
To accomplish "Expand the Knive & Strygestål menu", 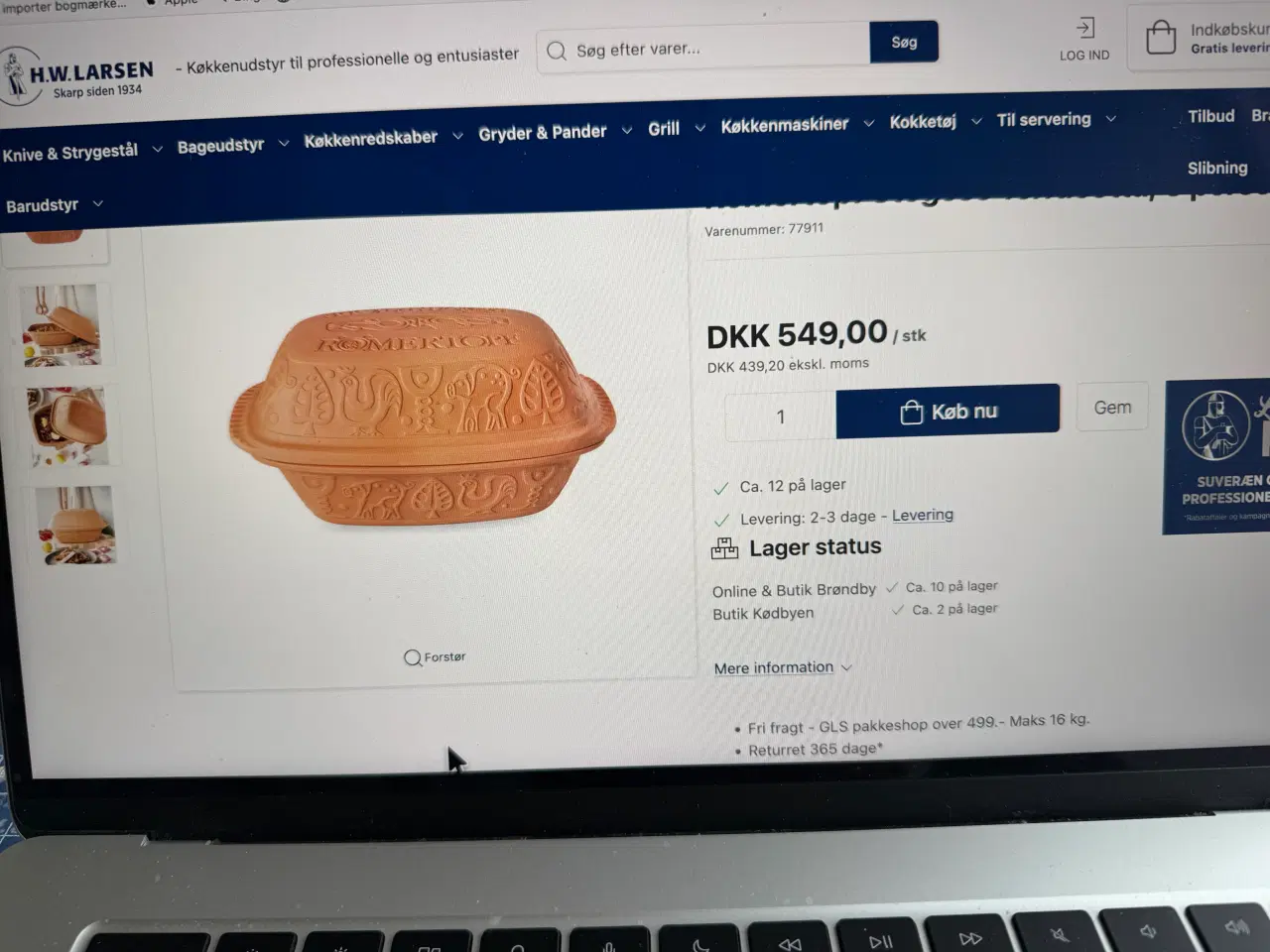I will click(82, 153).
